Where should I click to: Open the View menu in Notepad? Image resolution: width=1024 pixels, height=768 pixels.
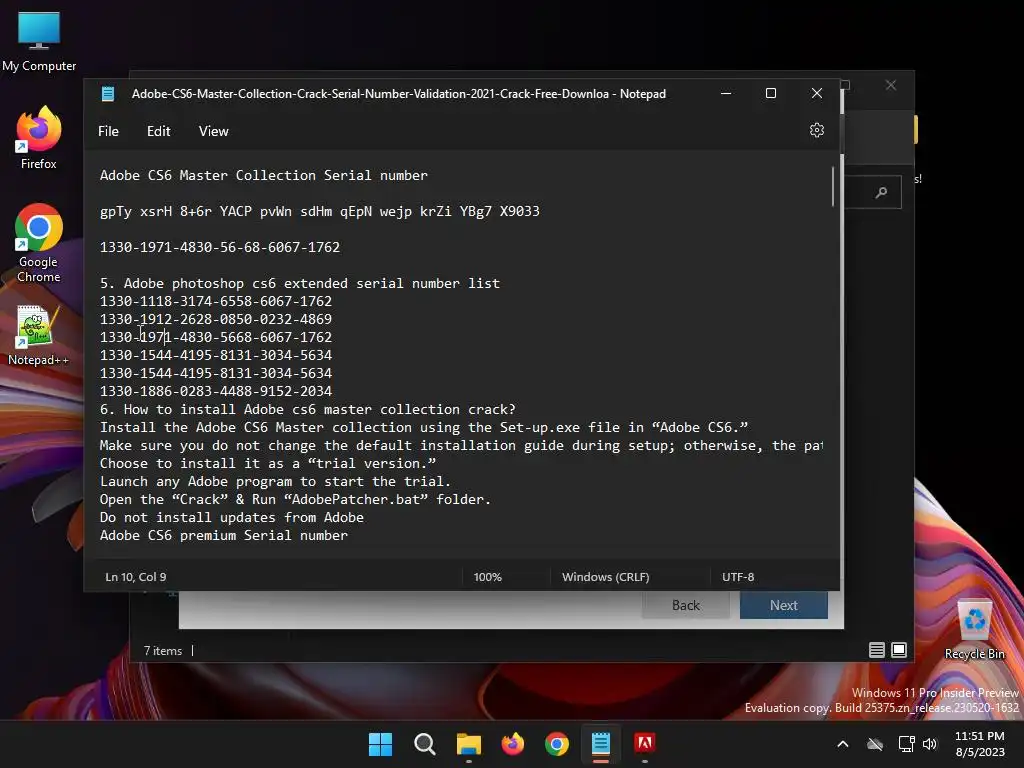pyautogui.click(x=214, y=131)
